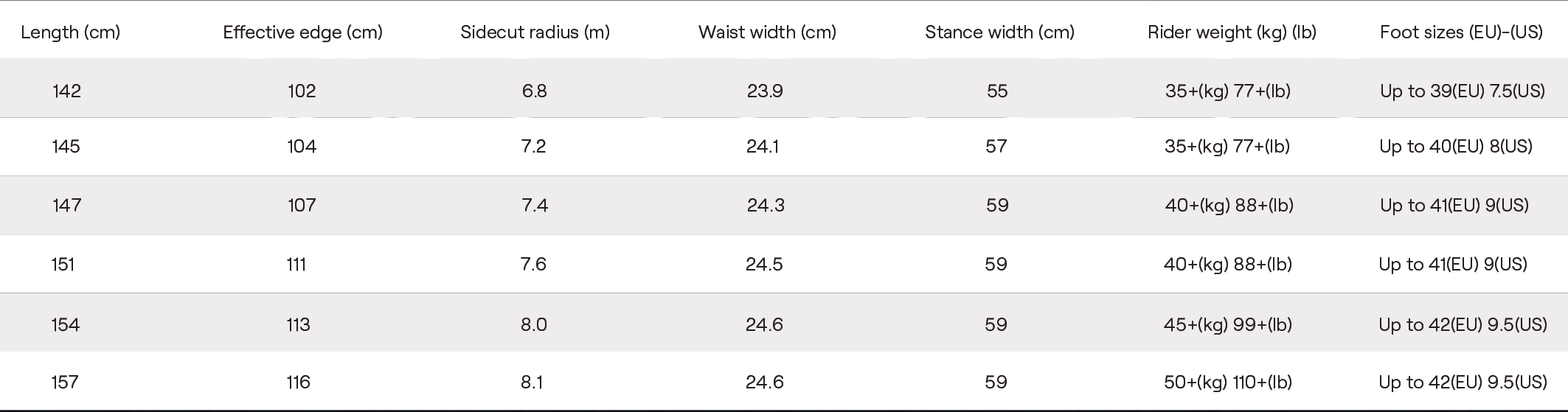Click the 145 length cell
The height and width of the screenshot is (412, 1568).
(66, 146)
